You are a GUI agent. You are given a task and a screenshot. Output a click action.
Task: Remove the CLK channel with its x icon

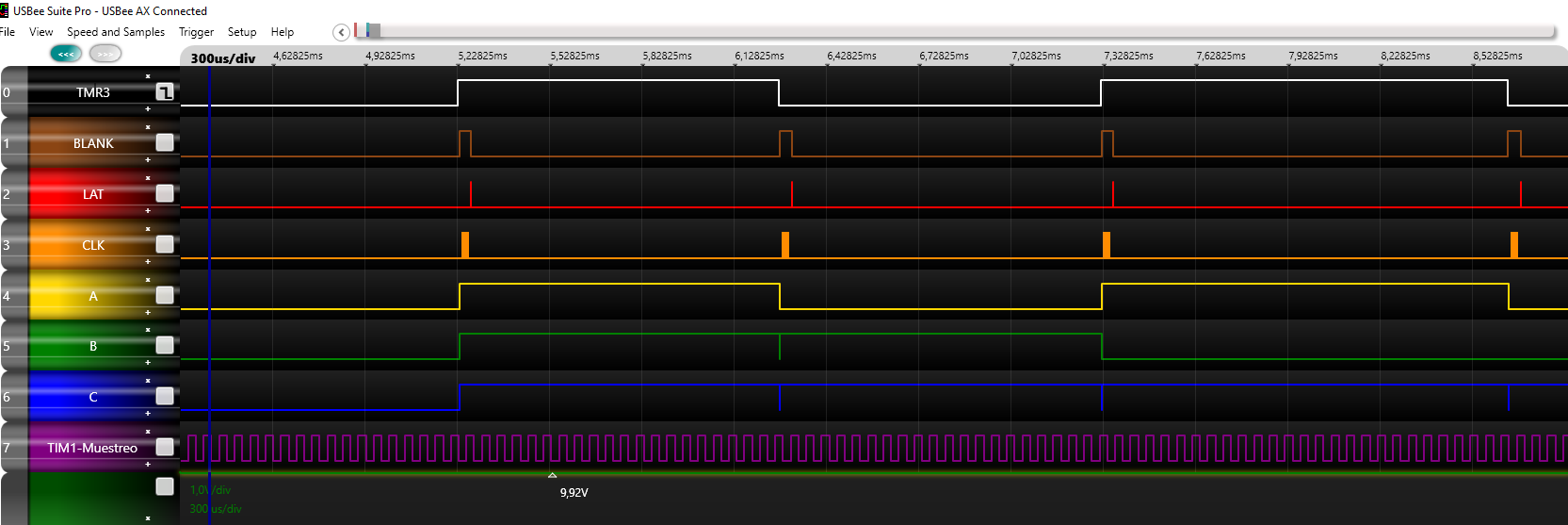coord(148,229)
